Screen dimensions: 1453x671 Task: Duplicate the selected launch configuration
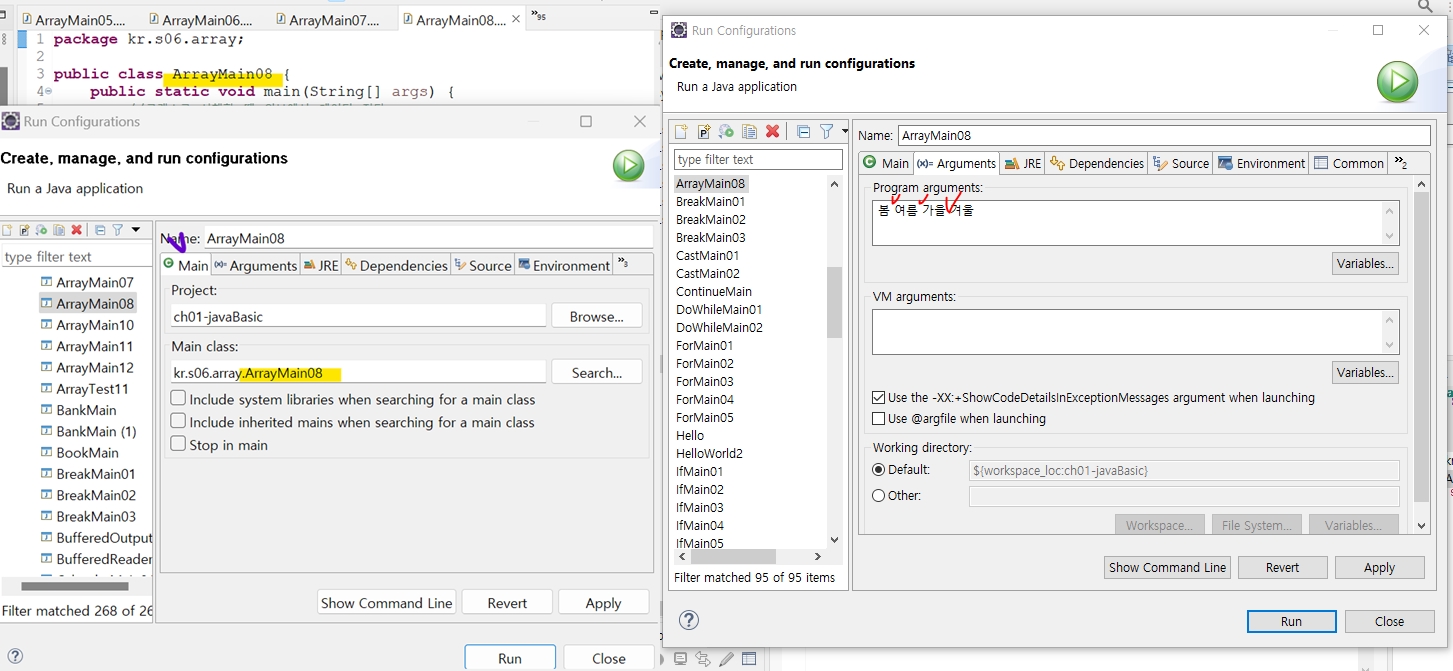tap(749, 131)
